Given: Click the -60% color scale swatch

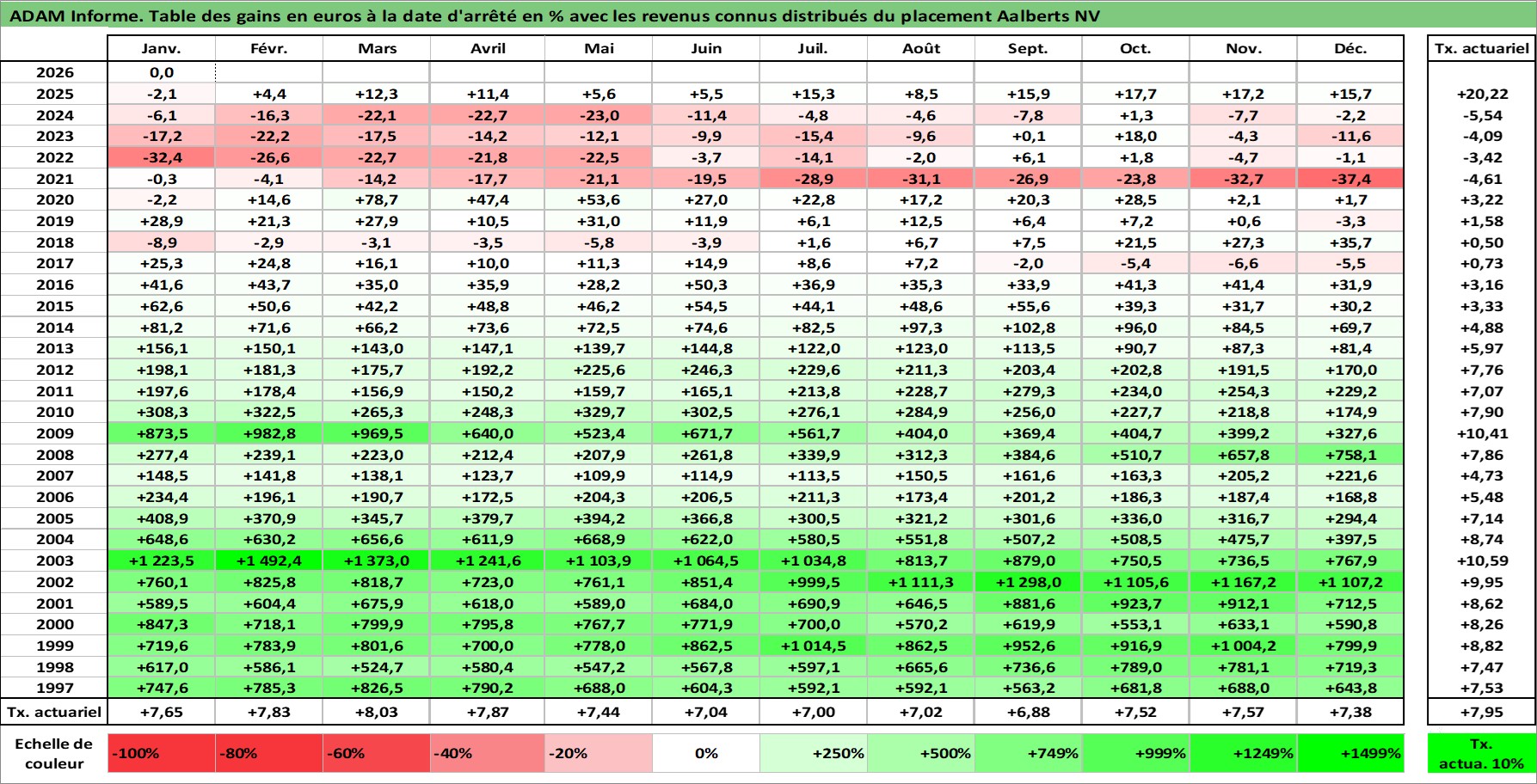Looking at the screenshot, I should [377, 753].
